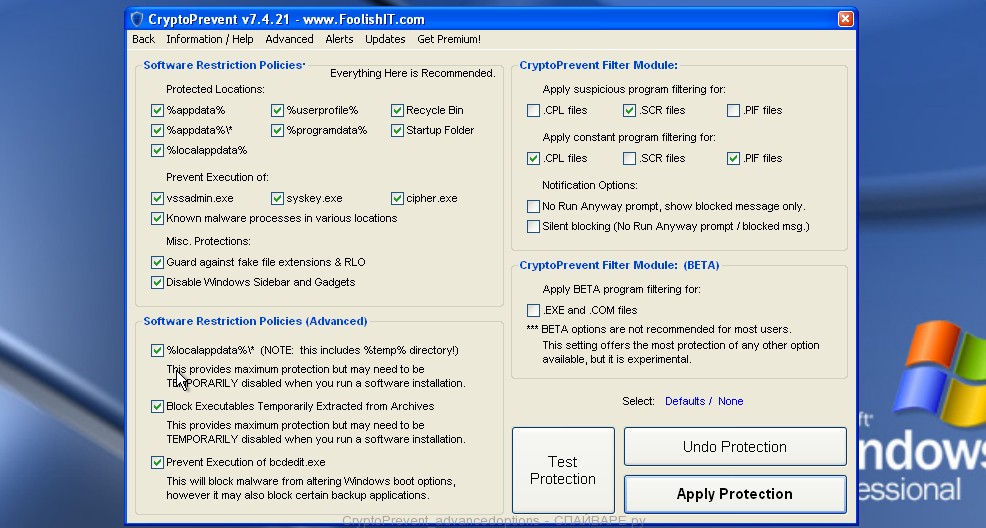Click the CryptoPrevent shield icon in title bar

[x=137, y=19]
